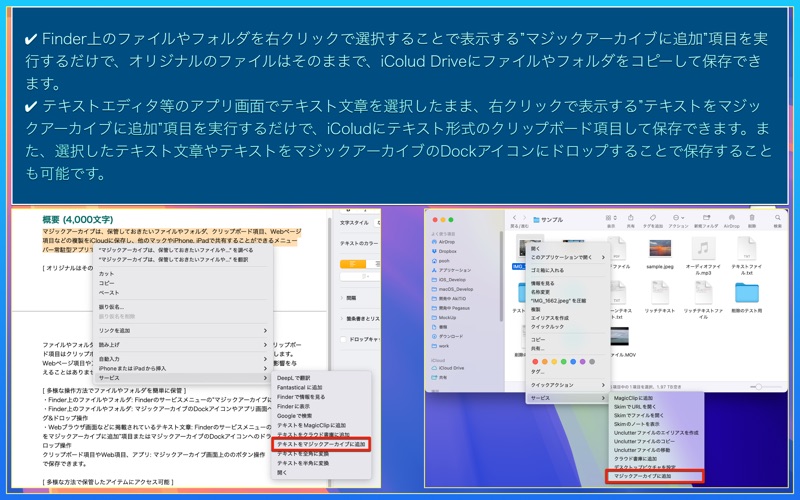Click the new folder (新規フォルダ) toolbar icon
This screenshot has width=800, height=500.
click(706, 218)
